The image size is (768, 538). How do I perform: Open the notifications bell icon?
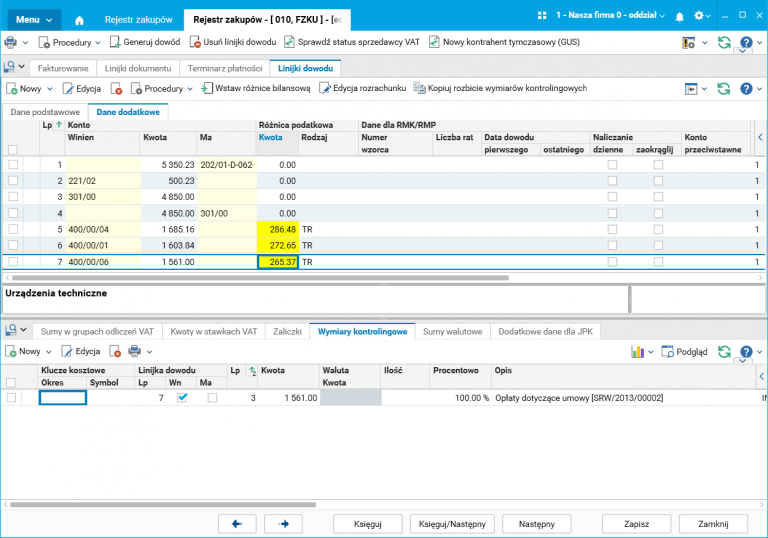click(680, 17)
